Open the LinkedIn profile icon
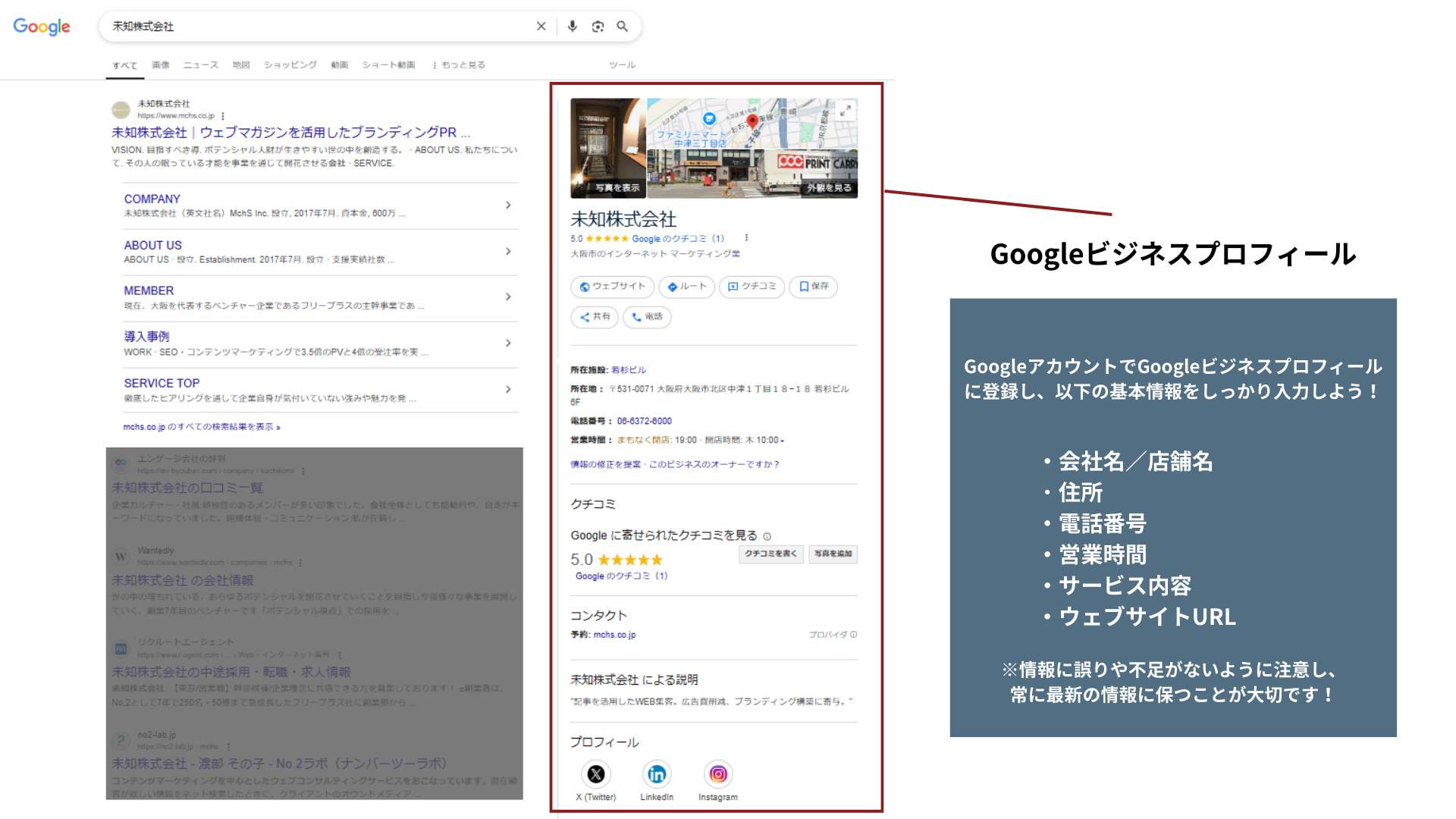Viewport: 1456px width, 819px height. (x=657, y=773)
